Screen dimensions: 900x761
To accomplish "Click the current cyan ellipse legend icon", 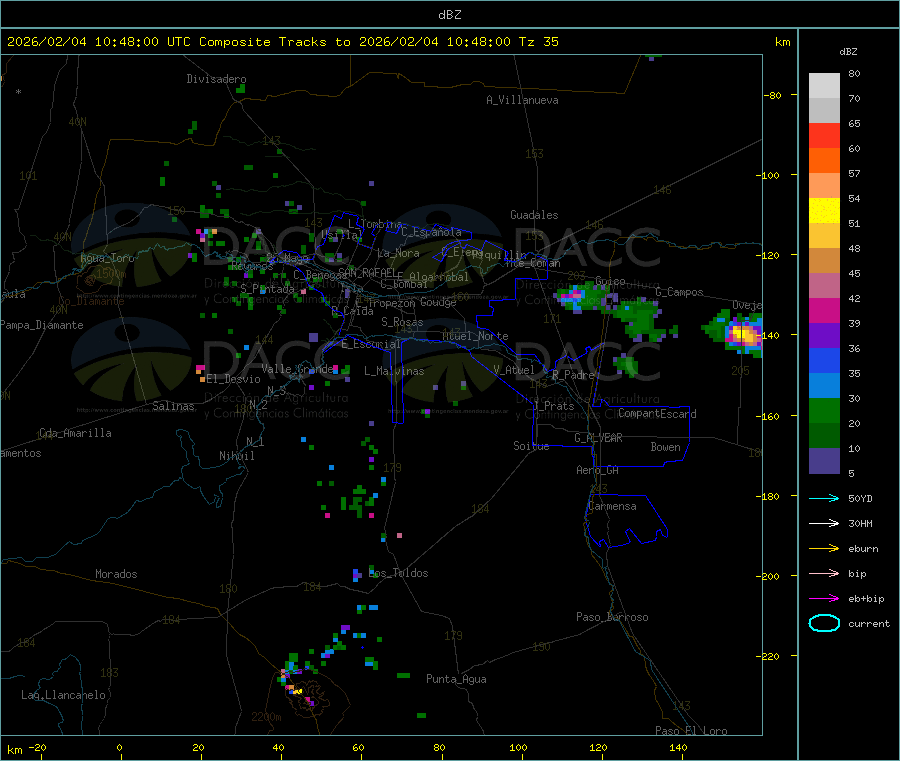I will pos(824,623).
